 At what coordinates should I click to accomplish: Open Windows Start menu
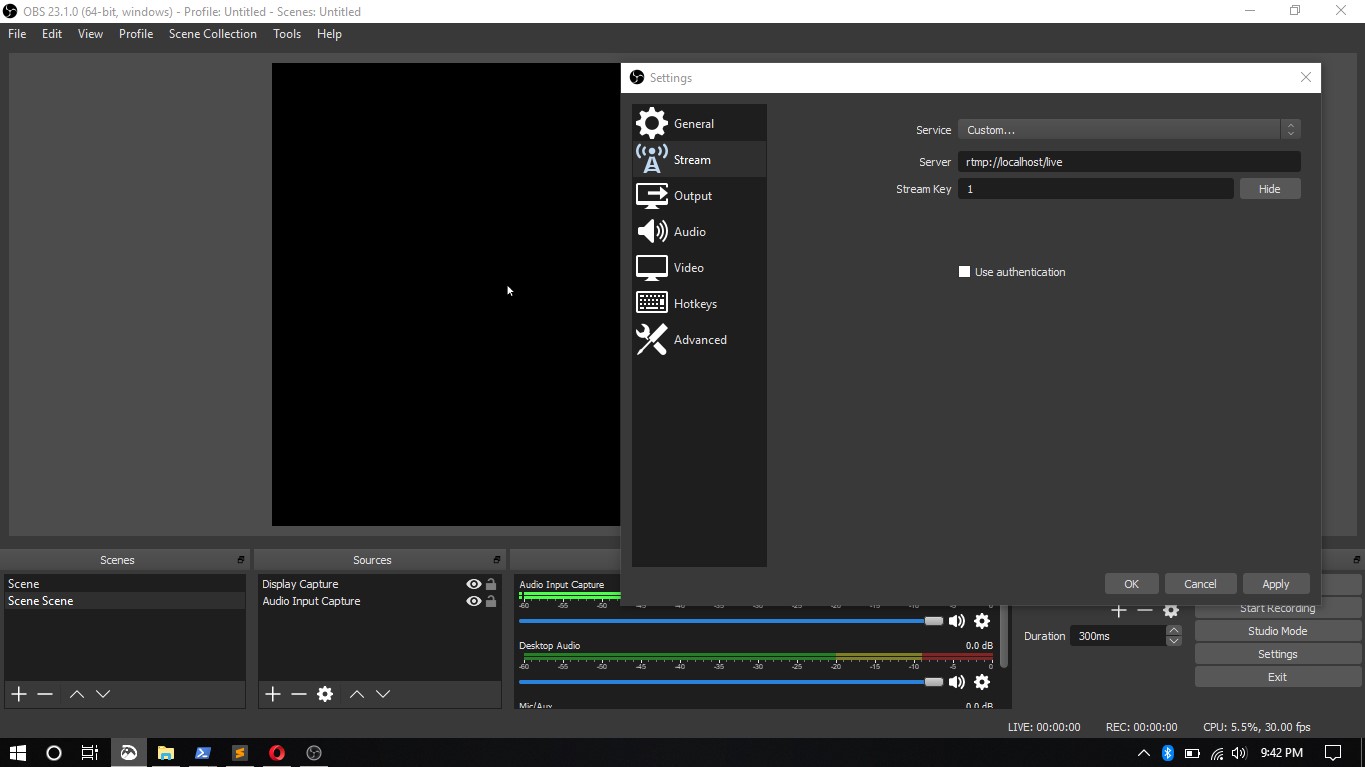[18, 753]
